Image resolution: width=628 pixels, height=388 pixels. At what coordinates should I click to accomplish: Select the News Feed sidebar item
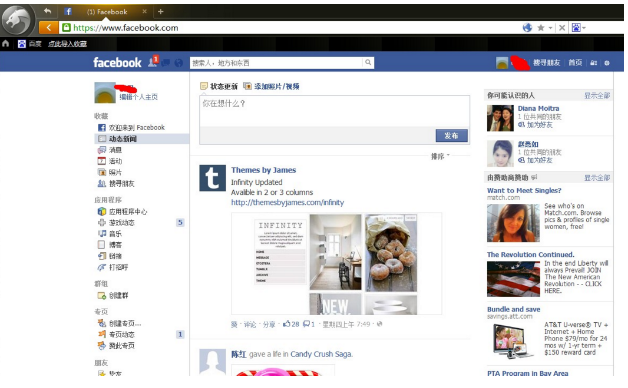tap(142, 139)
